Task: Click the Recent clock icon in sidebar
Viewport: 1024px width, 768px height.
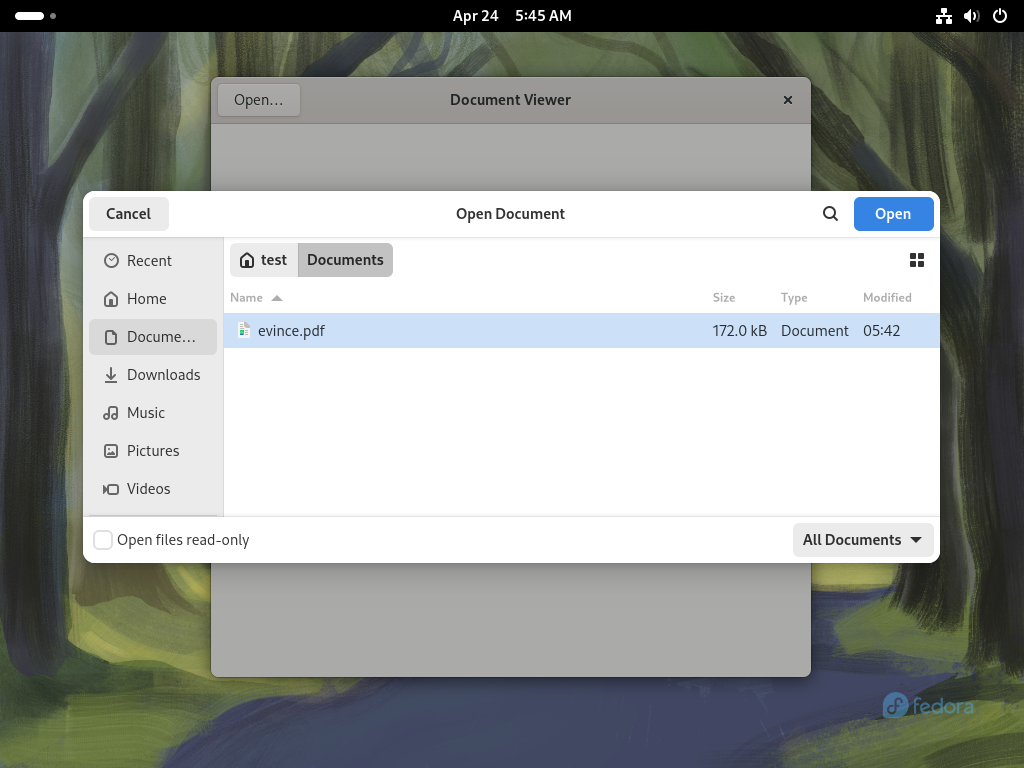Action: coord(111,261)
